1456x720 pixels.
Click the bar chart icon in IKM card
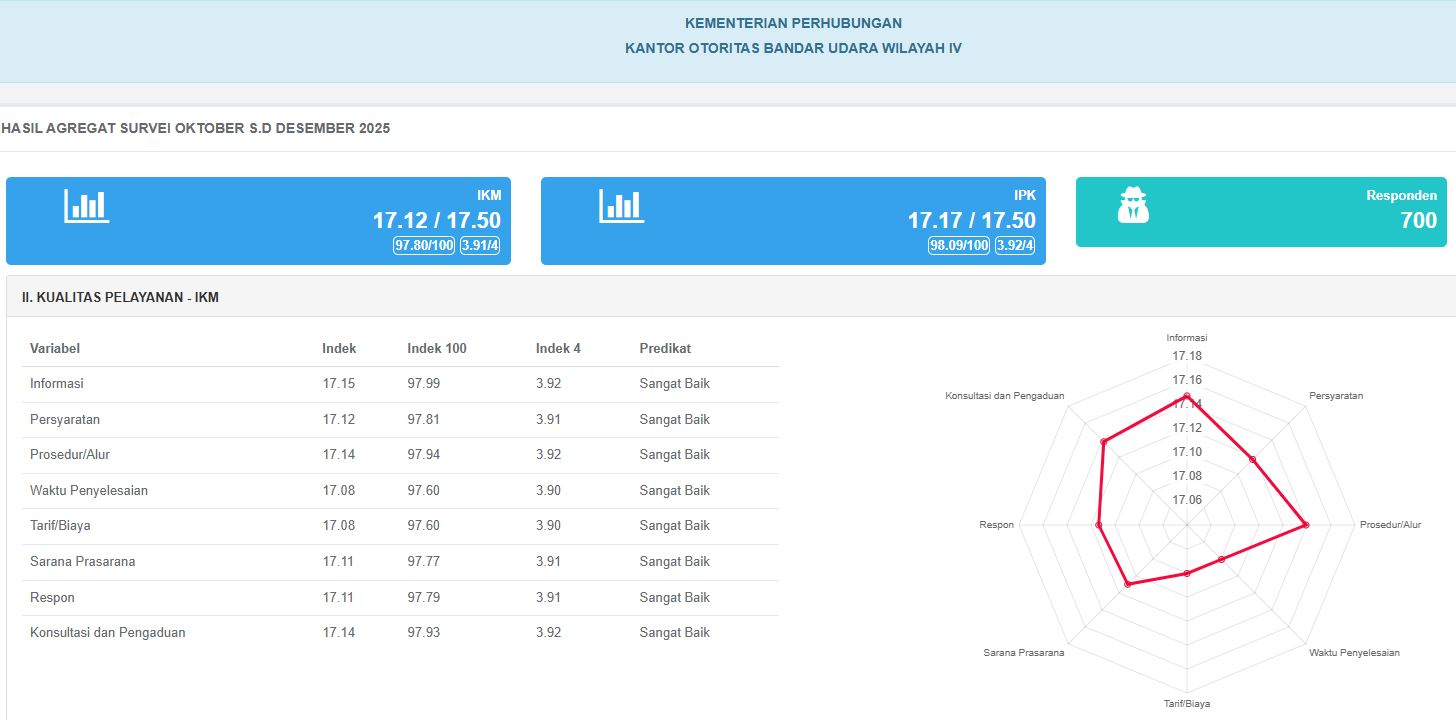pos(87,206)
